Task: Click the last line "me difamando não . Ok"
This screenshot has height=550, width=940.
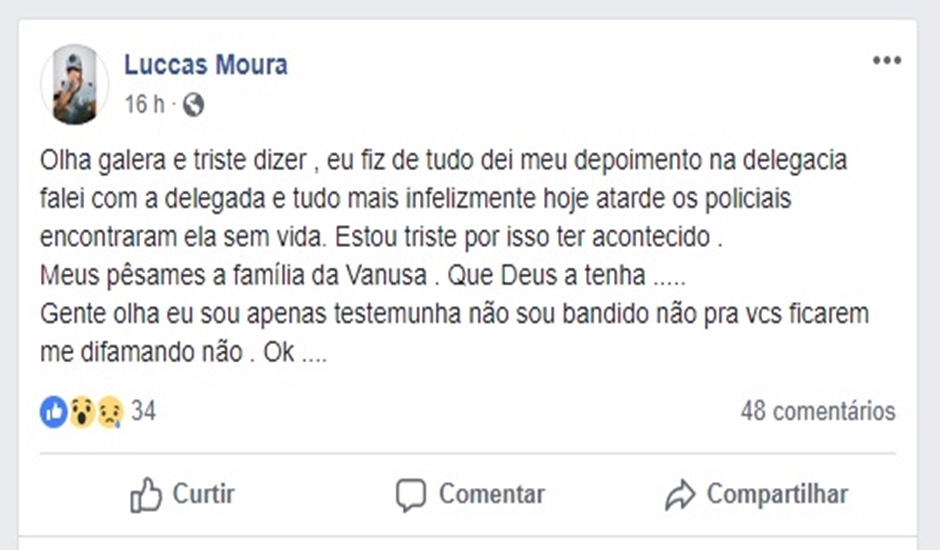Action: tap(184, 353)
